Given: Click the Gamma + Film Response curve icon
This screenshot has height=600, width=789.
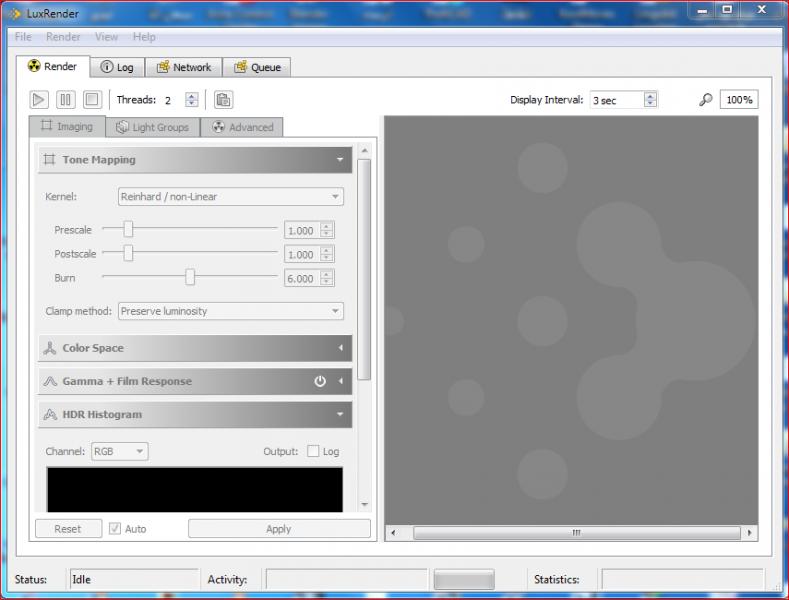Looking at the screenshot, I should coord(50,382).
